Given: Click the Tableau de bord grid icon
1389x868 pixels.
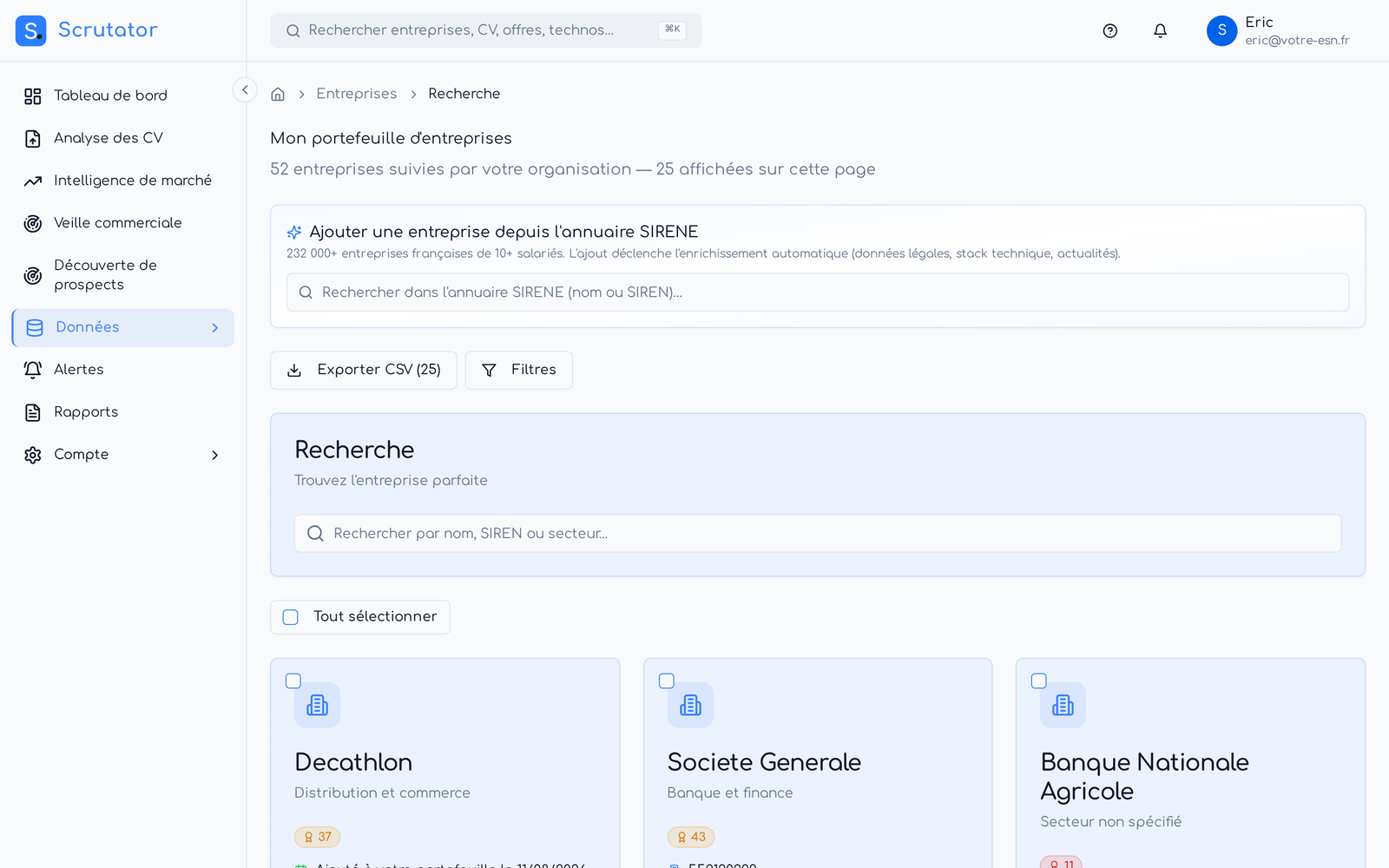Looking at the screenshot, I should [x=33, y=95].
